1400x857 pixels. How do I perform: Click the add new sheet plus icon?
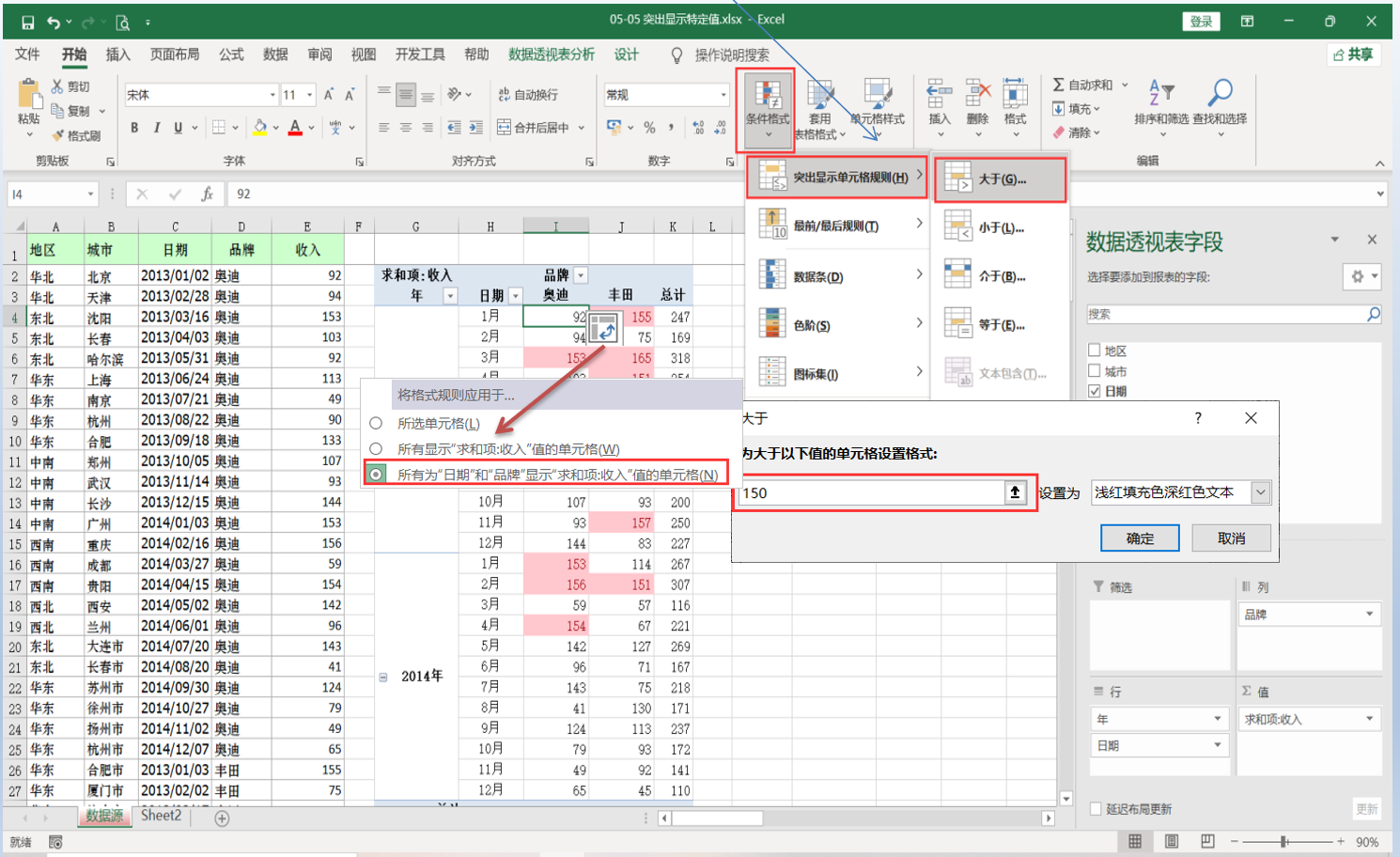click(222, 818)
